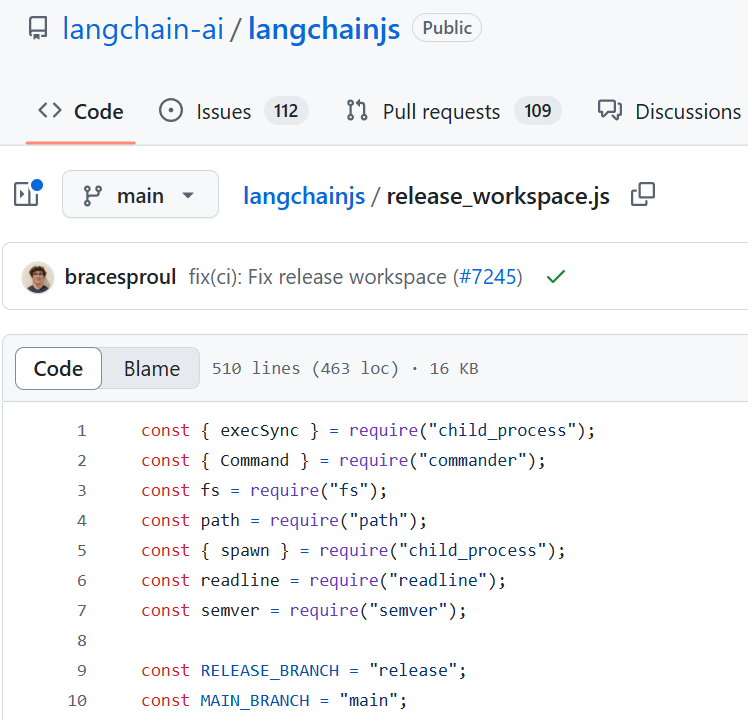Click the pull request branch icon
This screenshot has width=748, height=720.
357,111
